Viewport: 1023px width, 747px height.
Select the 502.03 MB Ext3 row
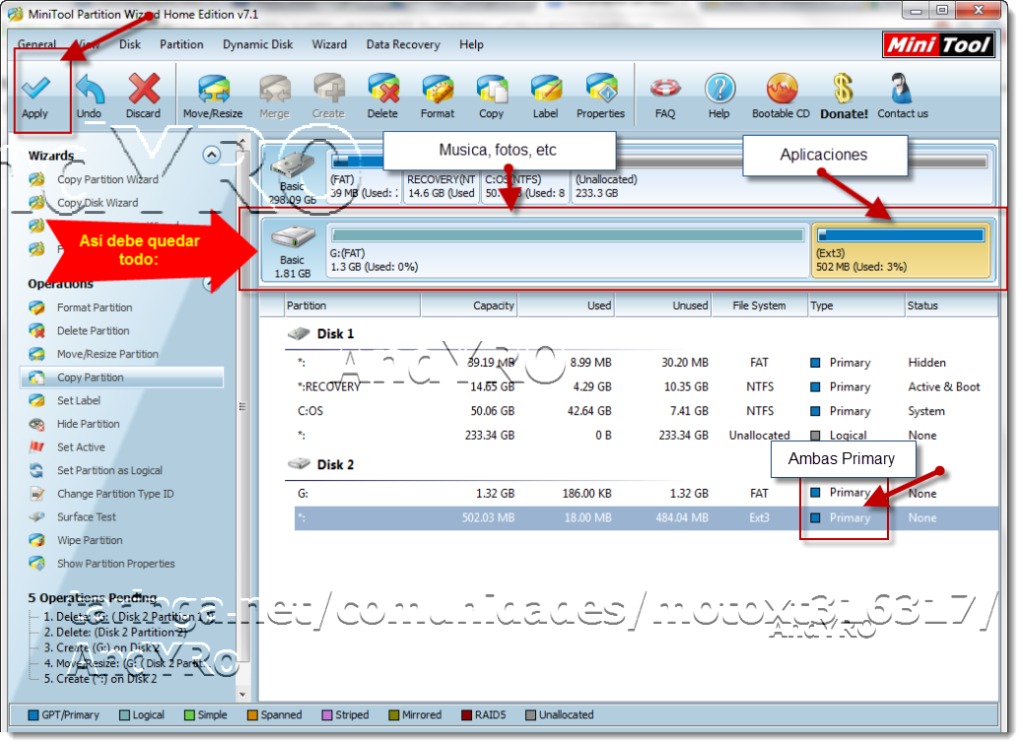point(645,518)
